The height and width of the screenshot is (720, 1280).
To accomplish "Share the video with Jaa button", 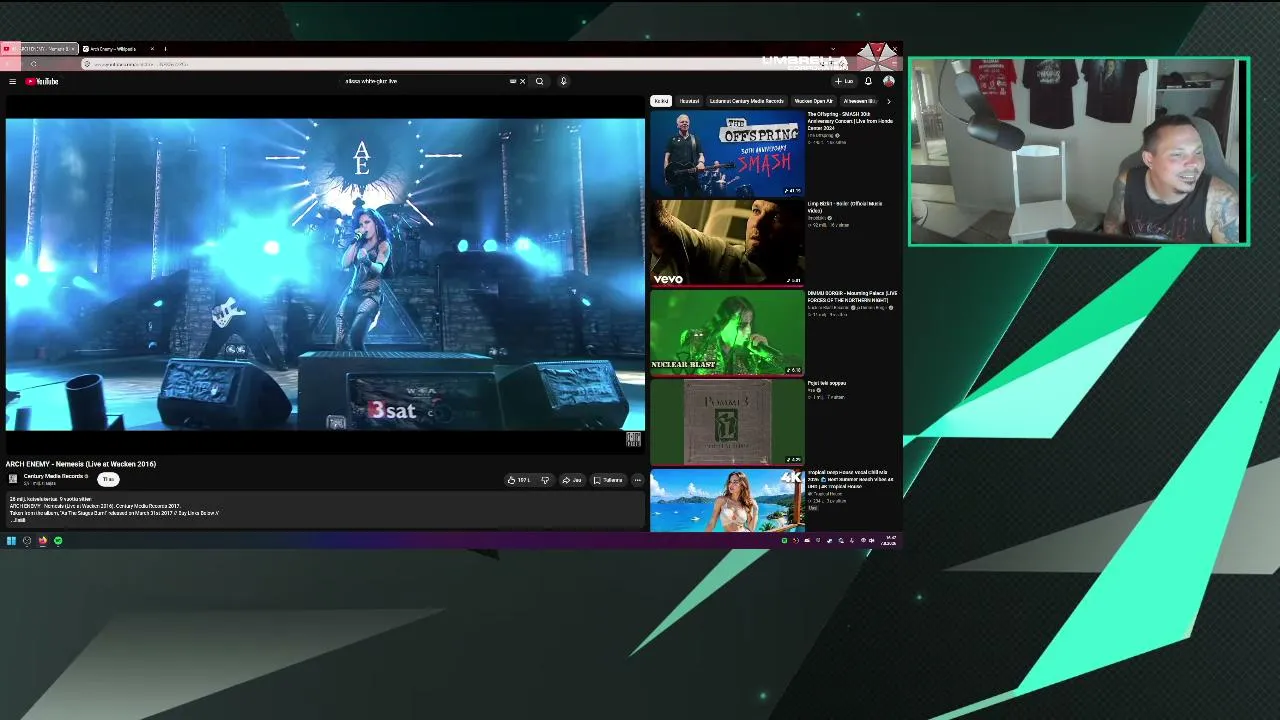I will point(572,480).
